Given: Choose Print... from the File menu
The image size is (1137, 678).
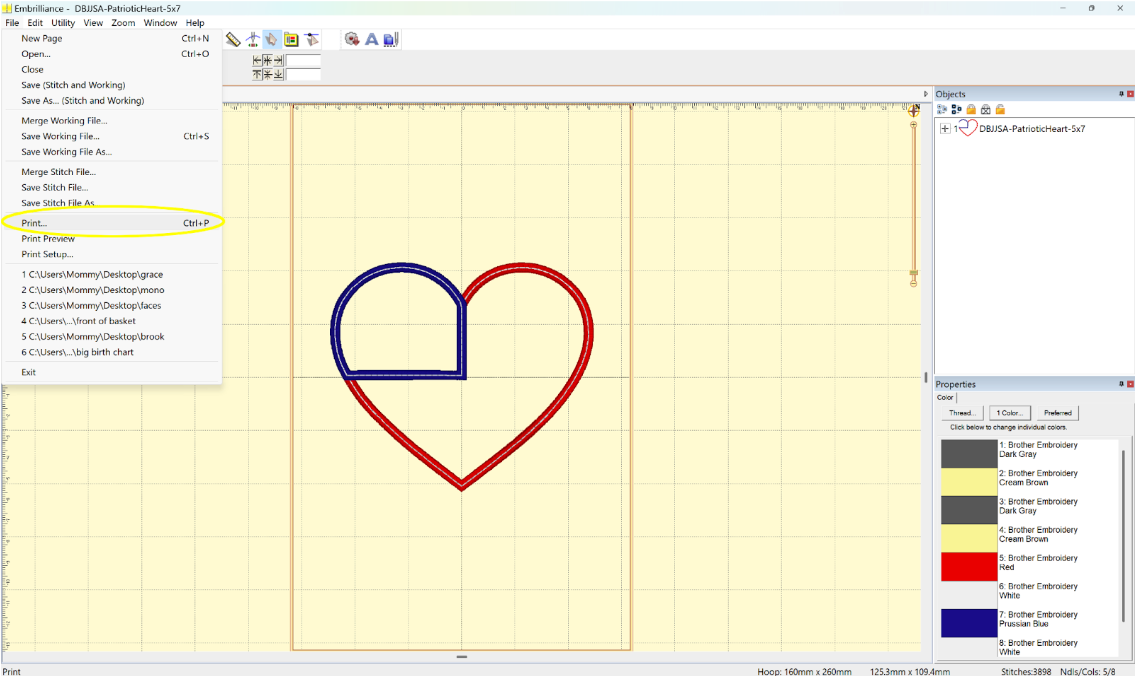Looking at the screenshot, I should [x=34, y=223].
